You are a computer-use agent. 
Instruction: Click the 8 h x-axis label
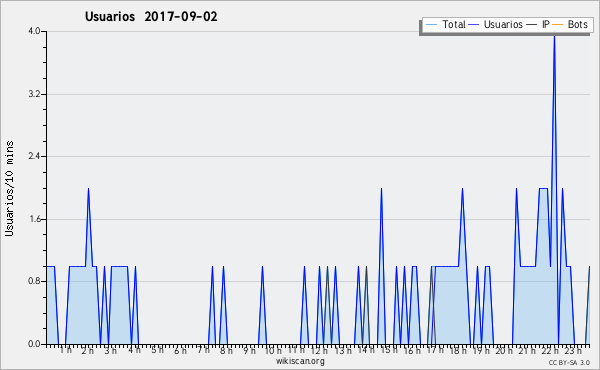(x=226, y=351)
